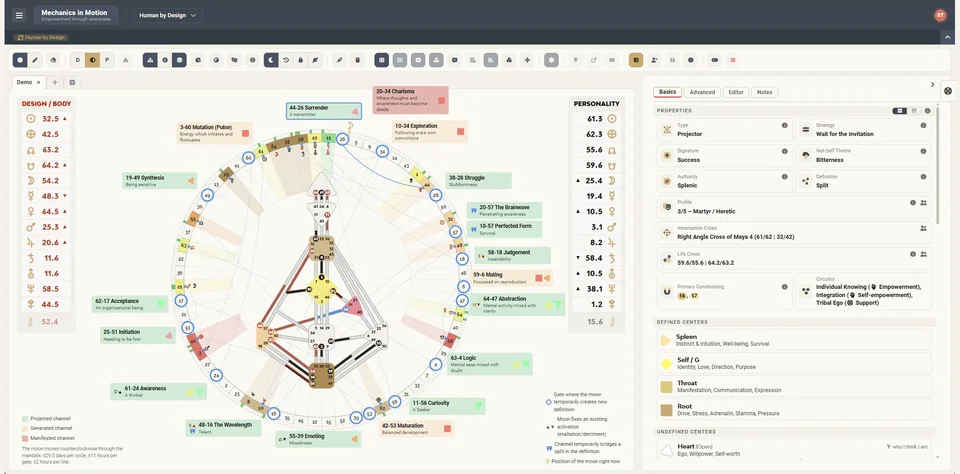The height and width of the screenshot is (474, 960).
Task: Toggle the P personality mode button
Action: click(x=108, y=60)
